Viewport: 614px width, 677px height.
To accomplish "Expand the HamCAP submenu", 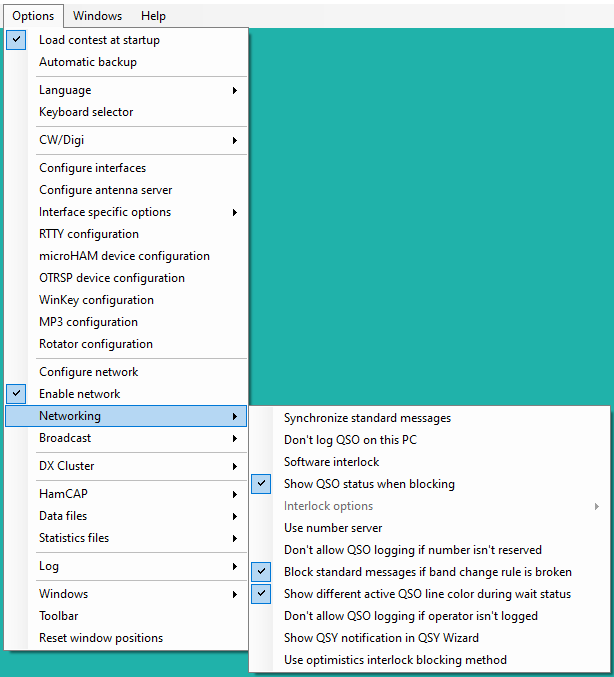I will tap(126, 494).
